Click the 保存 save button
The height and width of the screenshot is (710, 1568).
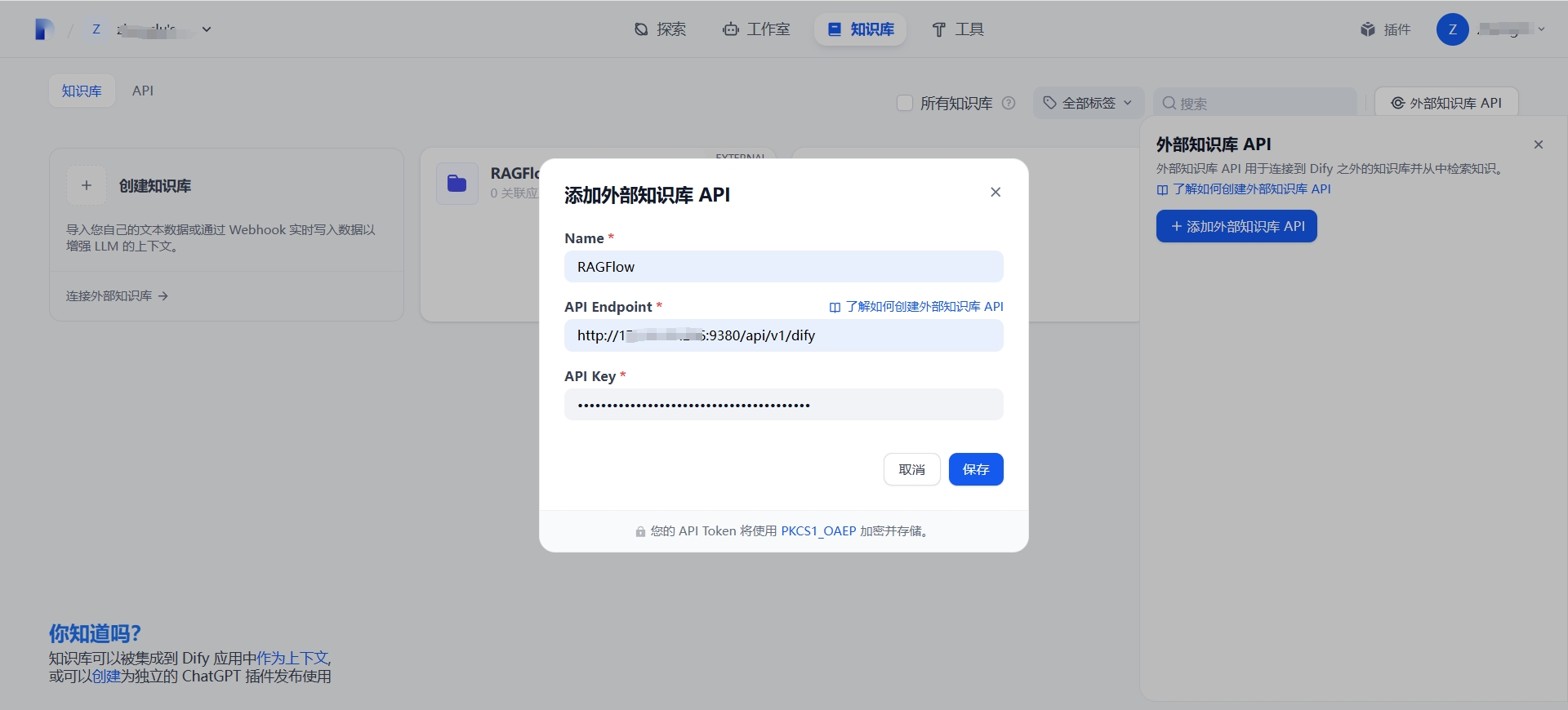point(976,469)
